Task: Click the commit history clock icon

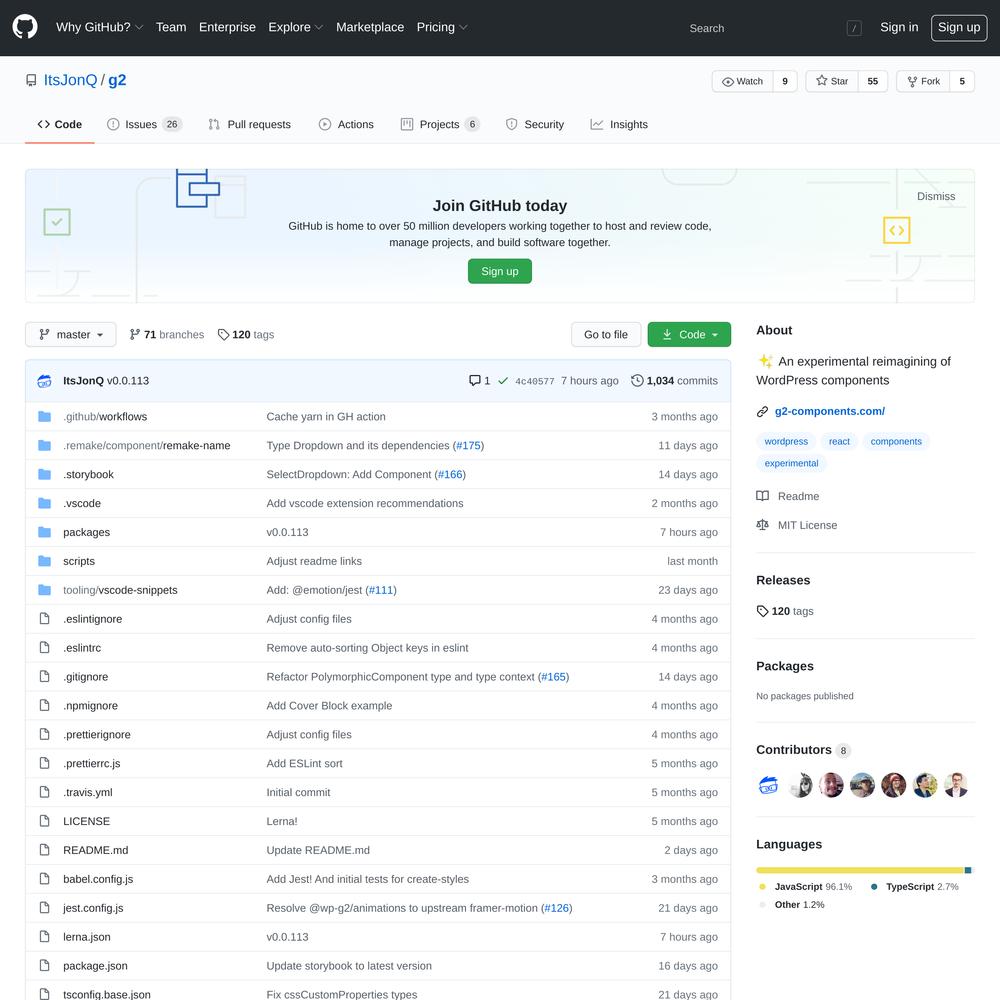Action: point(636,381)
